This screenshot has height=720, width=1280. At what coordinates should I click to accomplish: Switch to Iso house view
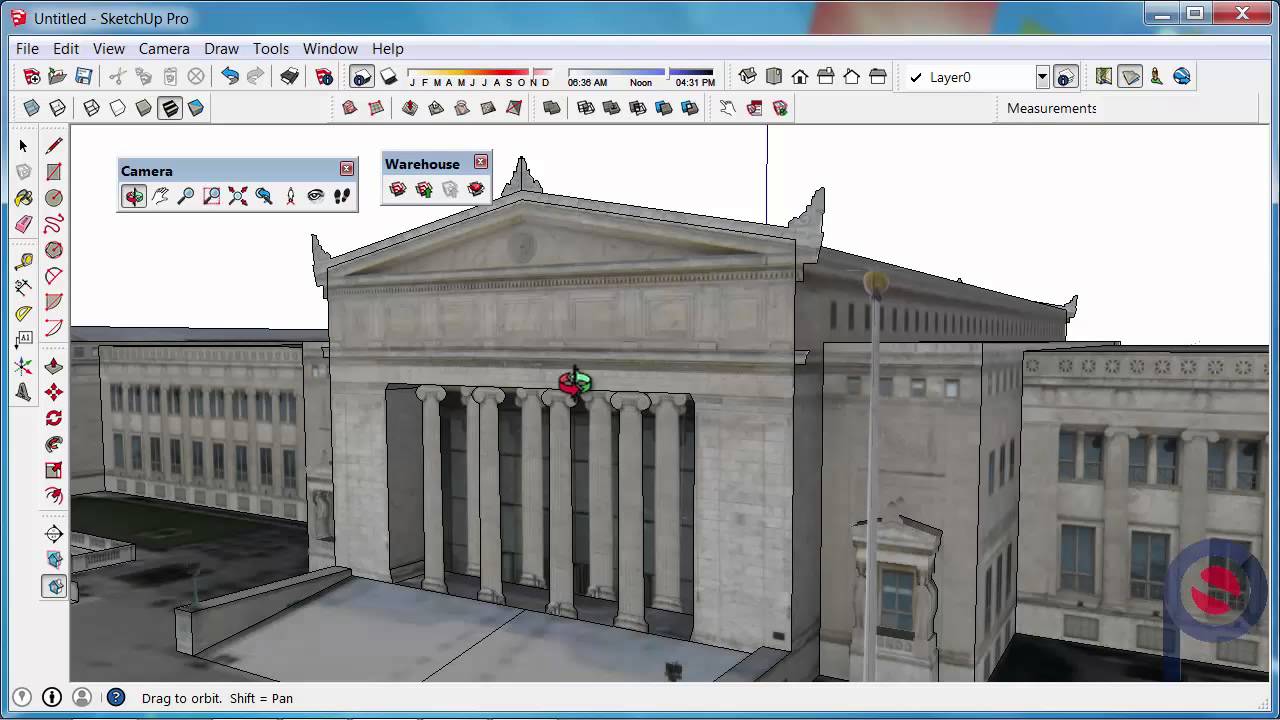pyautogui.click(x=748, y=76)
